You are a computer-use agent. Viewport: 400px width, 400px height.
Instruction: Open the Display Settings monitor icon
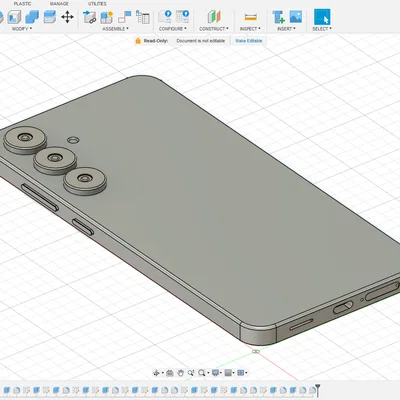click(215, 373)
